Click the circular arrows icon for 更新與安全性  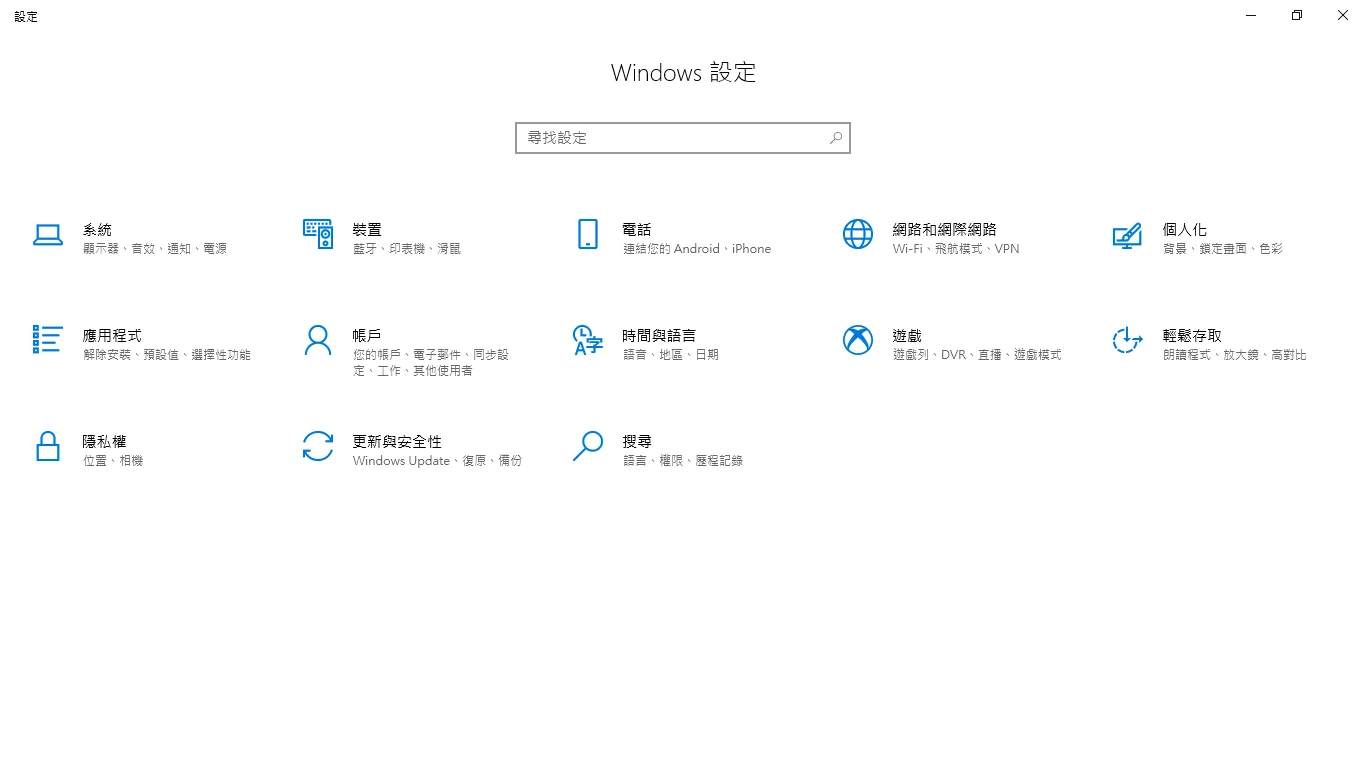tap(318, 446)
